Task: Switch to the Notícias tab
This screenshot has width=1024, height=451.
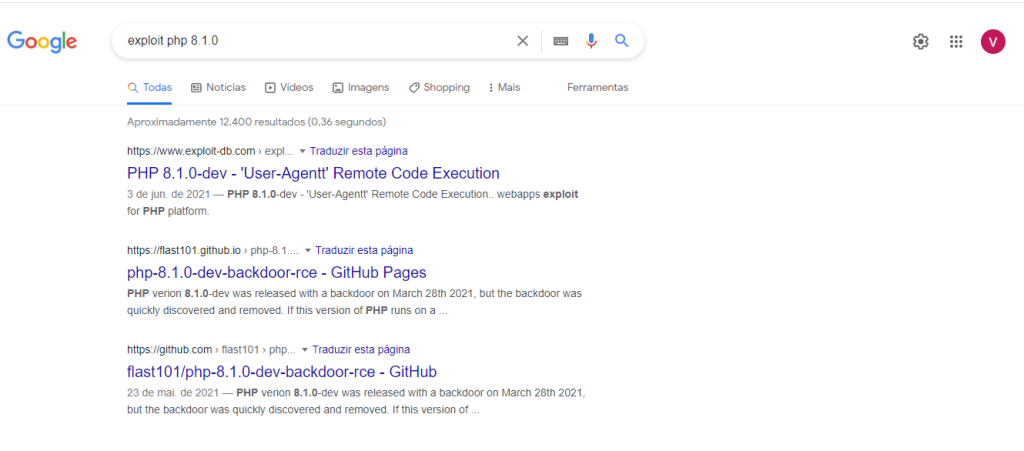Action: coord(218,88)
